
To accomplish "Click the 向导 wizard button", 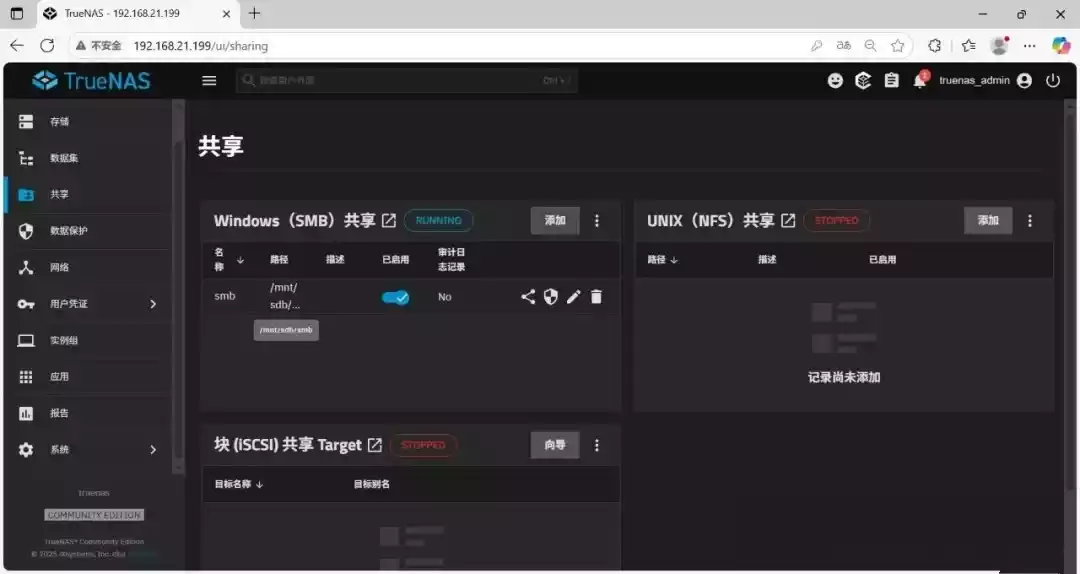I will pyautogui.click(x=555, y=445).
